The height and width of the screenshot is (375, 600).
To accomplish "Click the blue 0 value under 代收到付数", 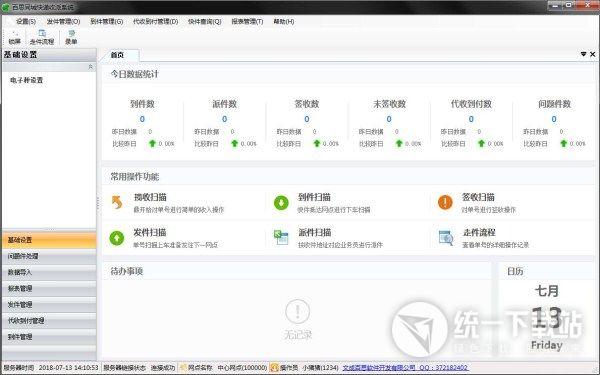I will tap(471, 119).
